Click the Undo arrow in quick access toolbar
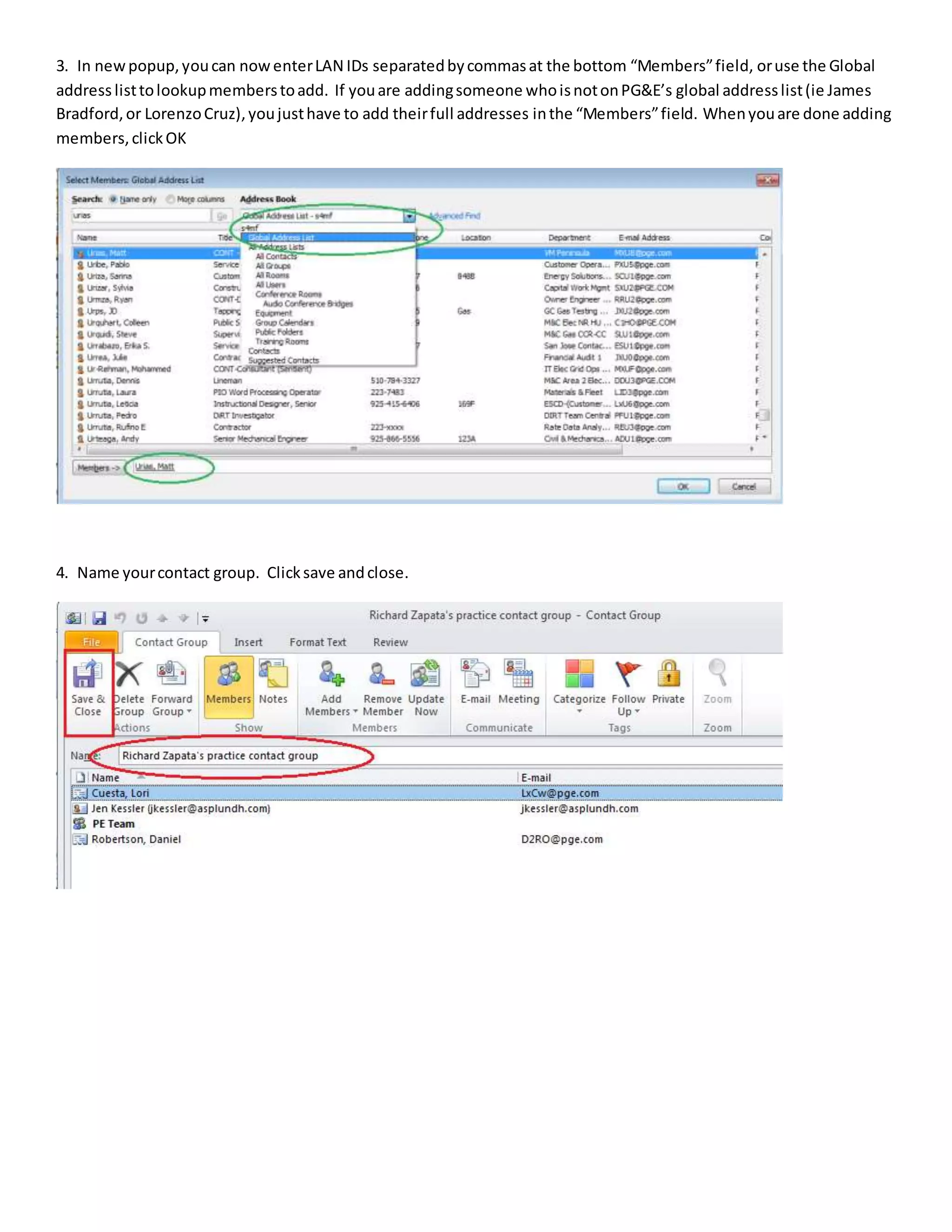Screen dimensions: 952x1232 coord(120,618)
